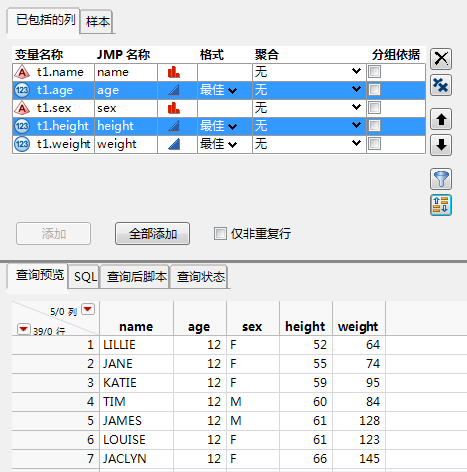This screenshot has width=467, height=472.
Task: Click the character type icon for t1.name
Action: [x=22, y=72]
